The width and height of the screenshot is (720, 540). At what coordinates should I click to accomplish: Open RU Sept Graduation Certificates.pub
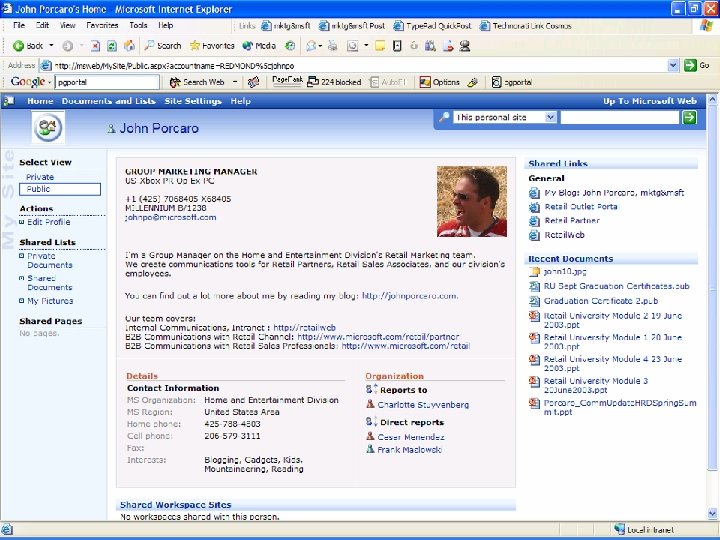[617, 286]
